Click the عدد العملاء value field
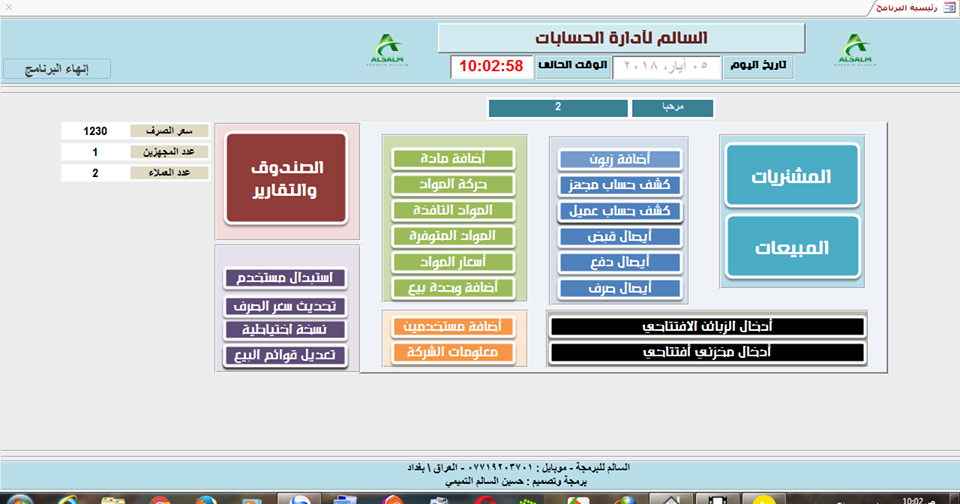Viewport: 960px width, 504px height. tap(96, 173)
